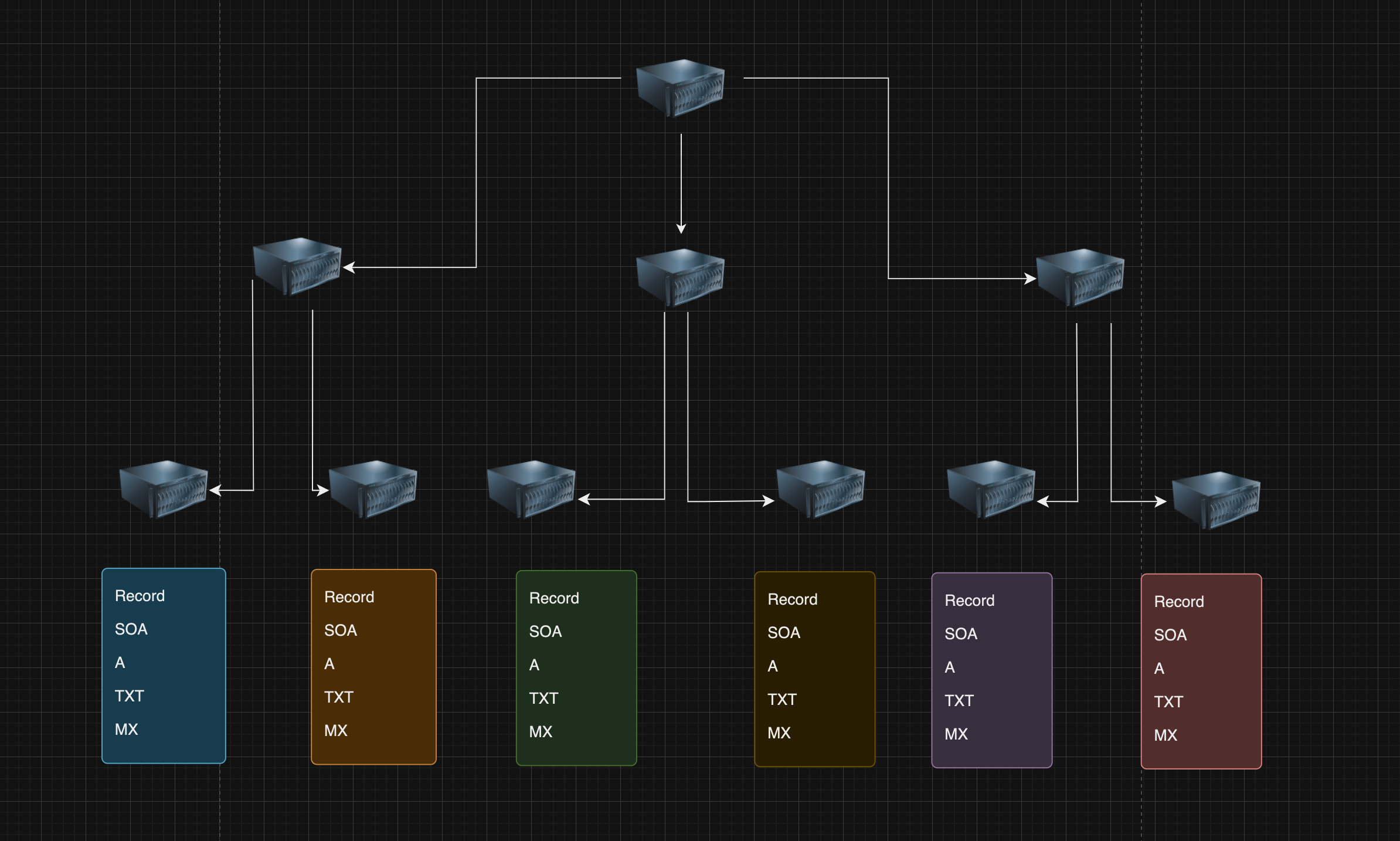The width and height of the screenshot is (1400, 841).
Task: Click 'A' entry in the blue box
Action: coord(120,663)
